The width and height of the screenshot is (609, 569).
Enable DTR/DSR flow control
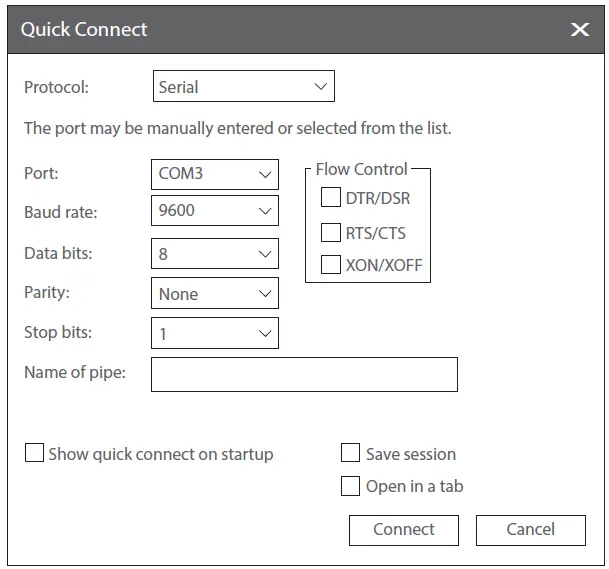pyautogui.click(x=331, y=198)
